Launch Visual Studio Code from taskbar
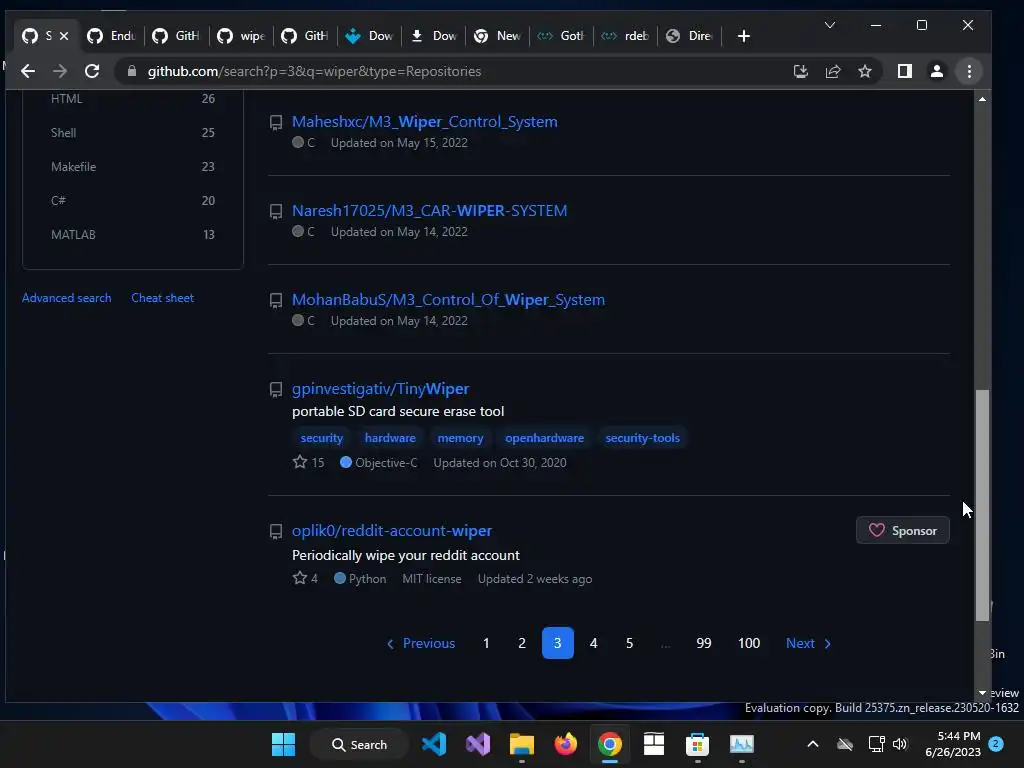The height and width of the screenshot is (768, 1024). click(434, 744)
